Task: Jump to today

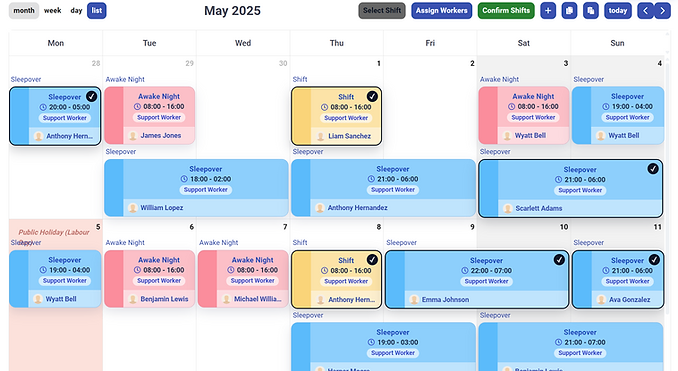Action: 618,11
